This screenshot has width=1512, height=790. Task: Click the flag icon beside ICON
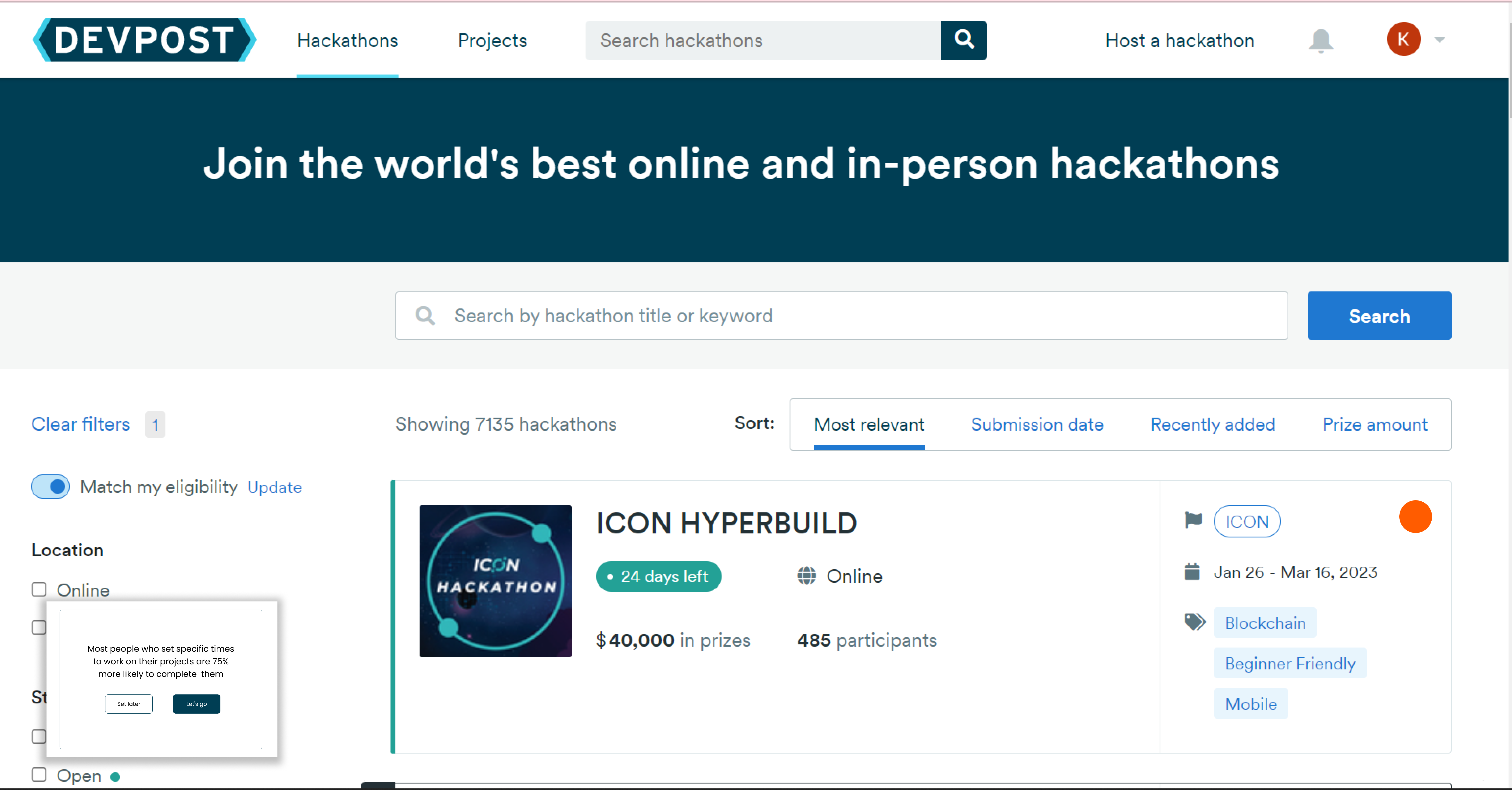[x=1193, y=520]
